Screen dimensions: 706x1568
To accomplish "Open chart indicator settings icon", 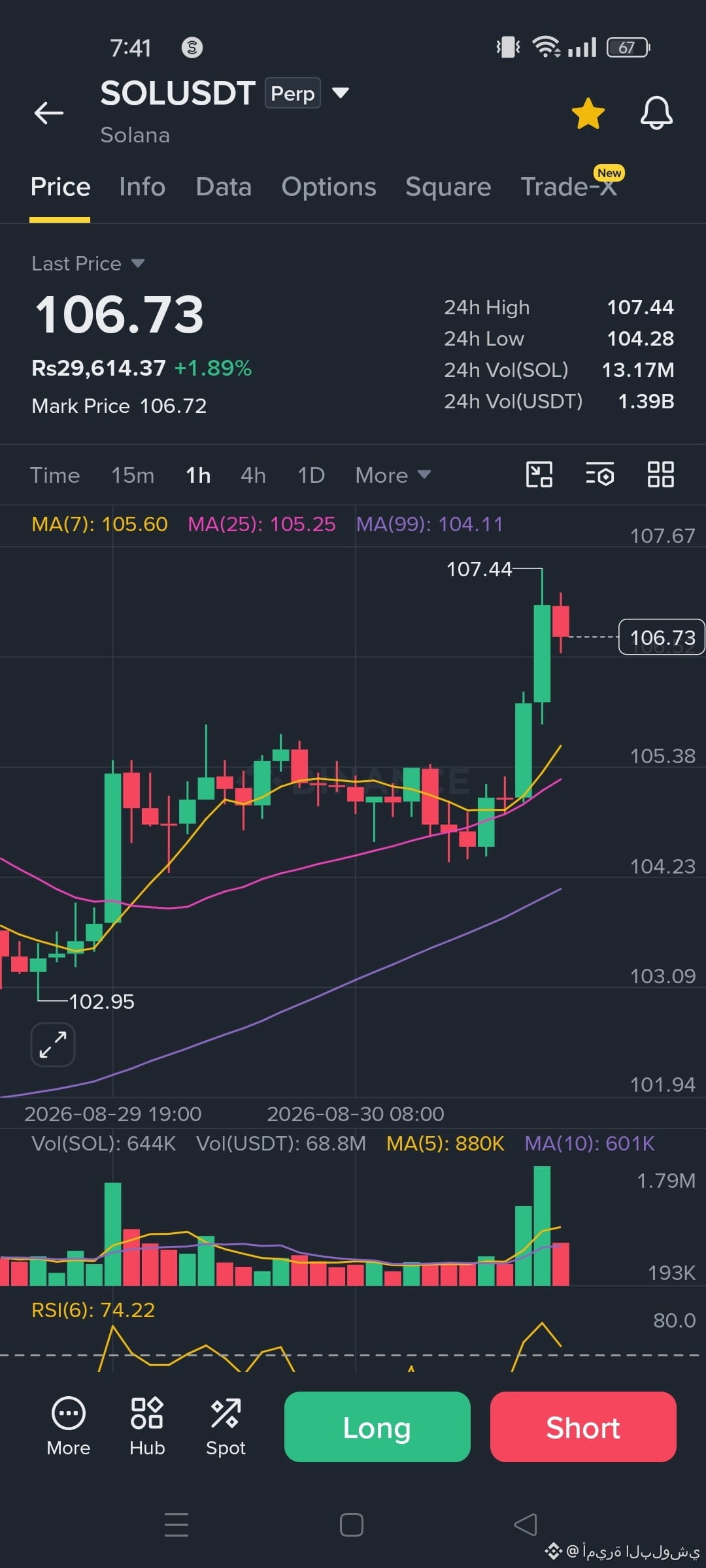I will click(599, 474).
